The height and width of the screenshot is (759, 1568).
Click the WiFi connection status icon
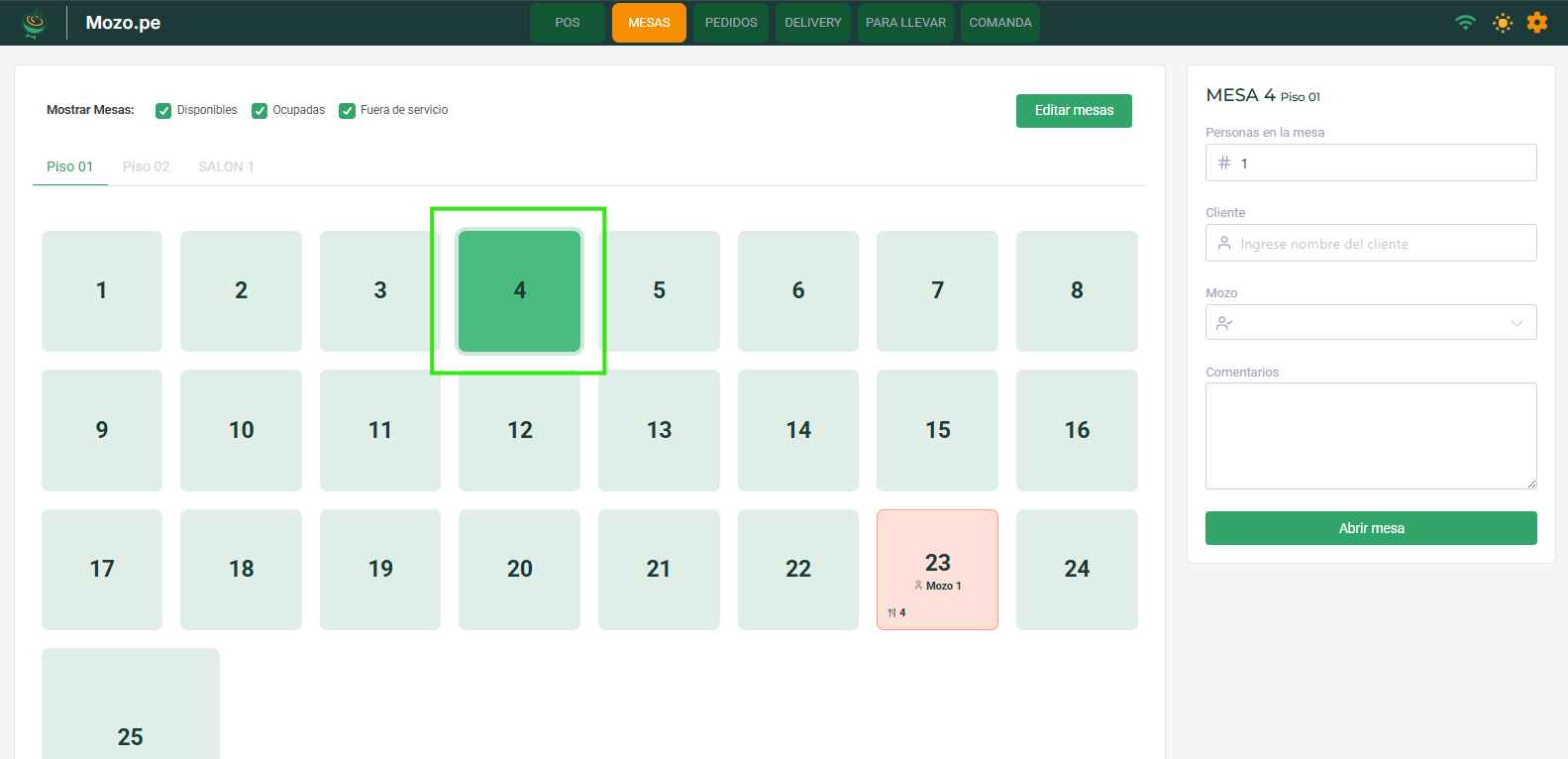pos(1465,23)
